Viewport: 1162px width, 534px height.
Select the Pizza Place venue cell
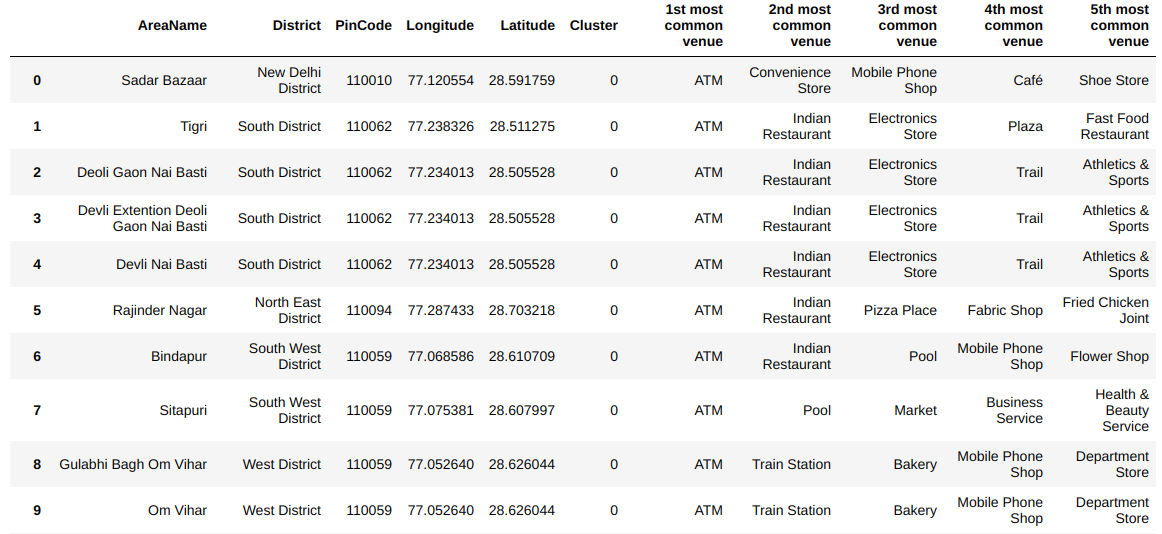(x=900, y=310)
